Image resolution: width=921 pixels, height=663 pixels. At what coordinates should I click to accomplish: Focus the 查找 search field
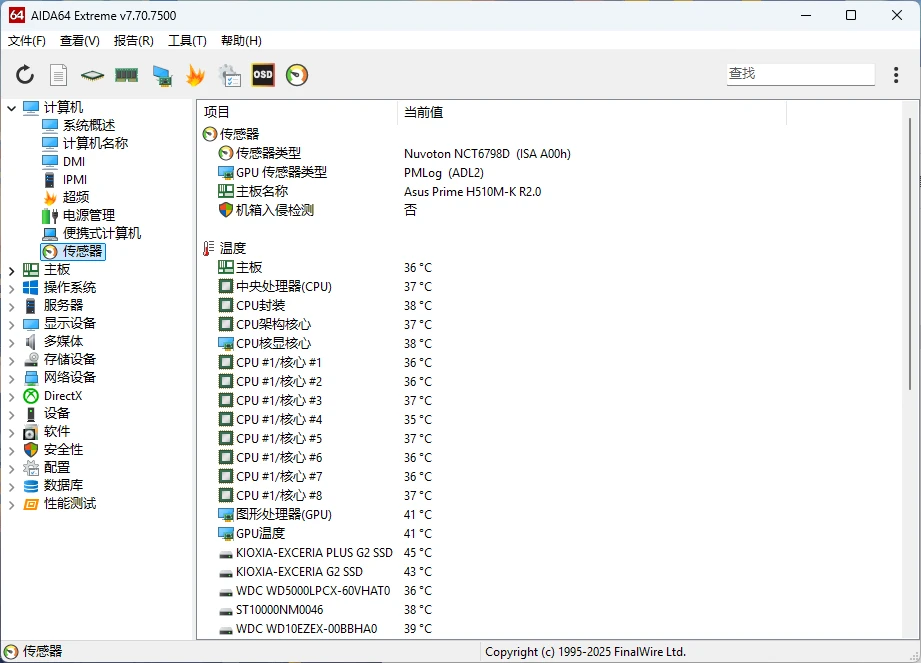tap(800, 74)
